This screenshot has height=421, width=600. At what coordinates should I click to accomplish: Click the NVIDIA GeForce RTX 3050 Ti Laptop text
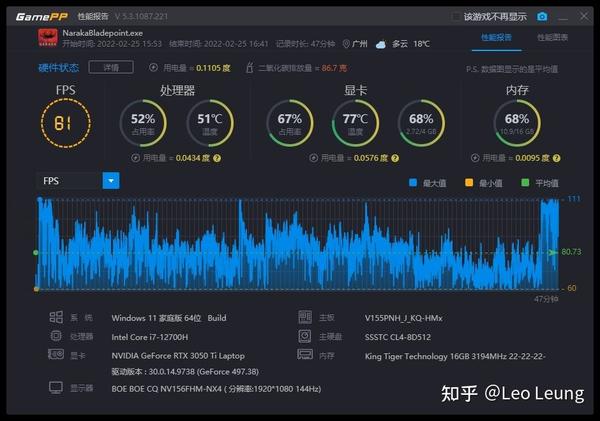pos(178,356)
